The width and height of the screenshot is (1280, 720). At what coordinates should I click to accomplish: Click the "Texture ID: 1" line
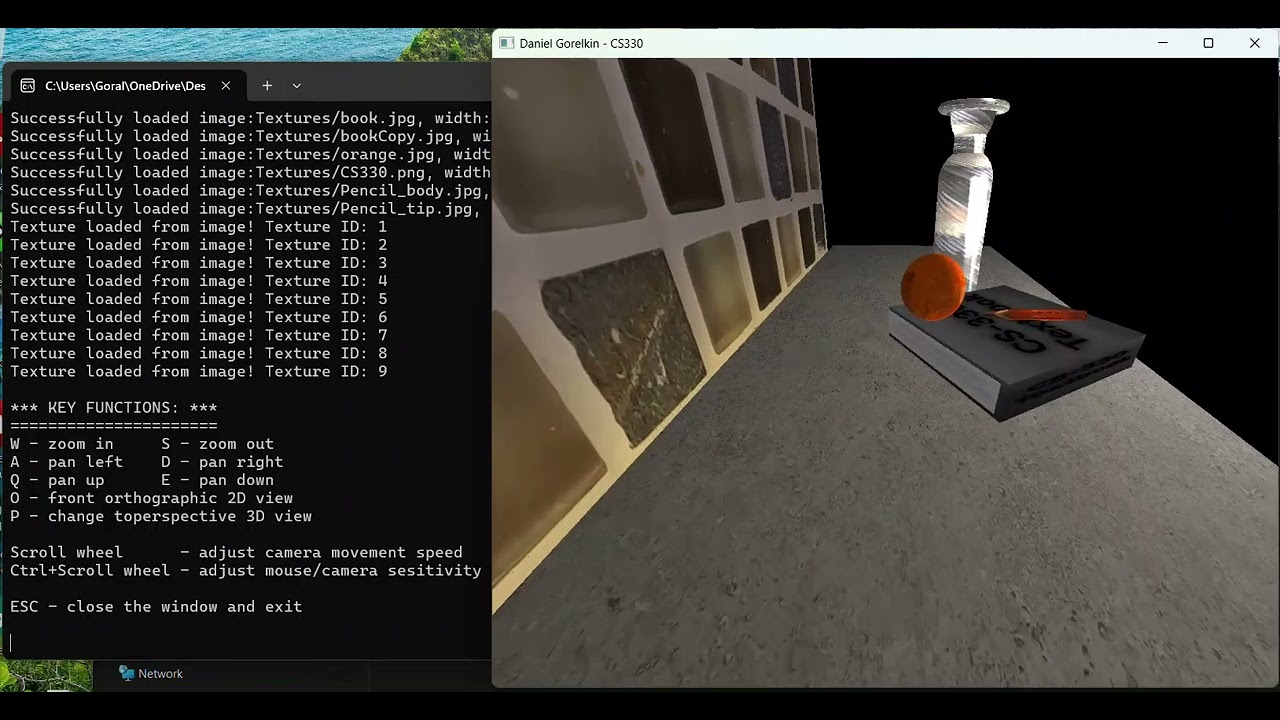click(x=199, y=227)
